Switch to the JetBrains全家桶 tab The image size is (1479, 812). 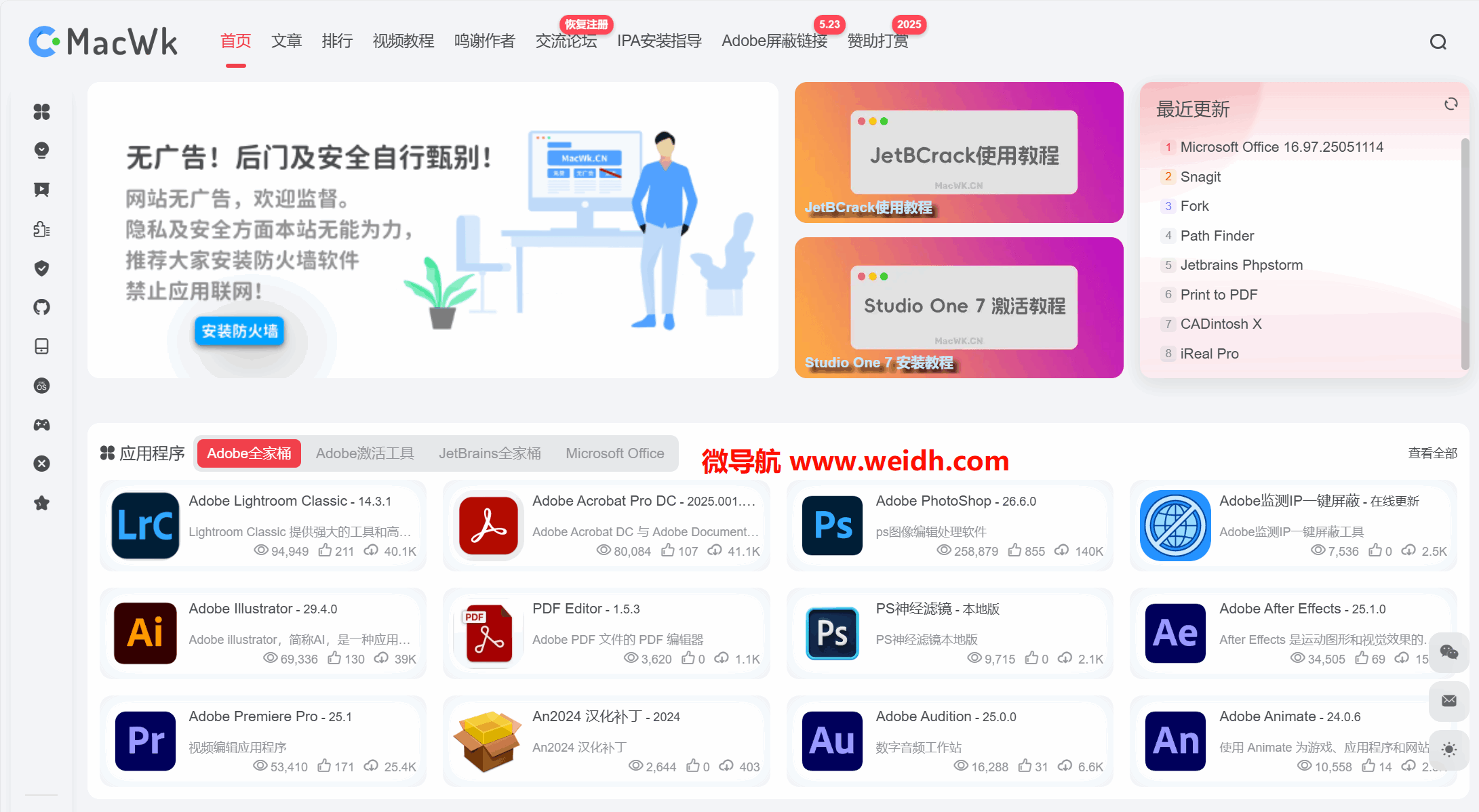click(489, 453)
